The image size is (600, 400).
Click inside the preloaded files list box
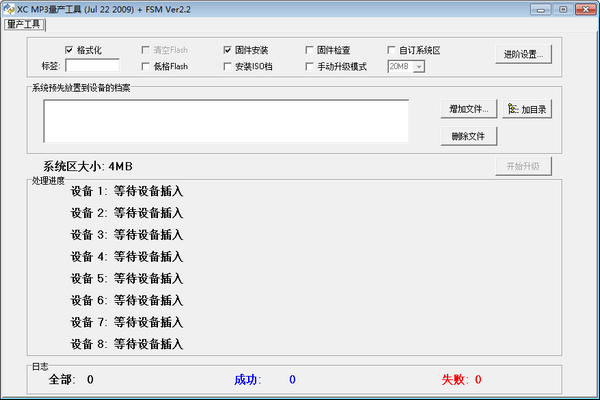pyautogui.click(x=226, y=121)
